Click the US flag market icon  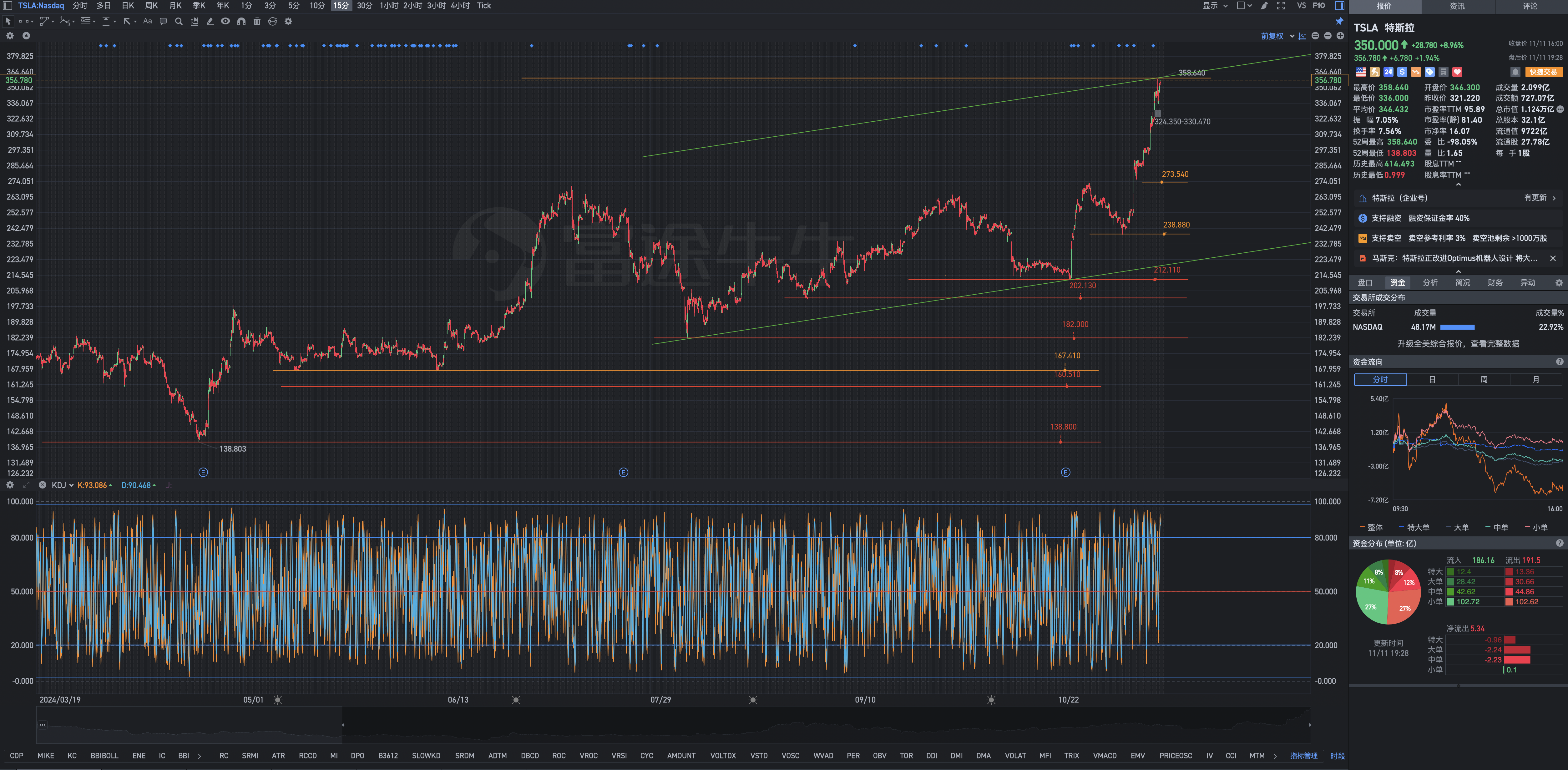(x=1360, y=72)
